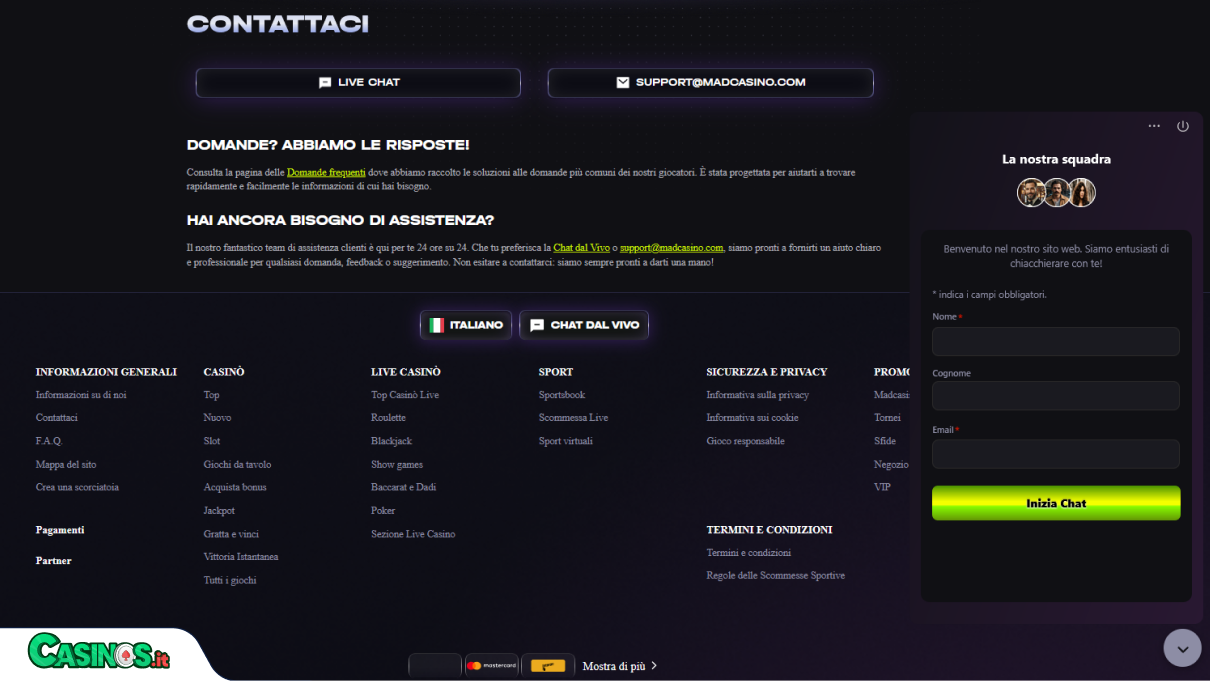This screenshot has height=681, width=1210.
Task: Open Top Casinò Live link
Action: tap(405, 395)
